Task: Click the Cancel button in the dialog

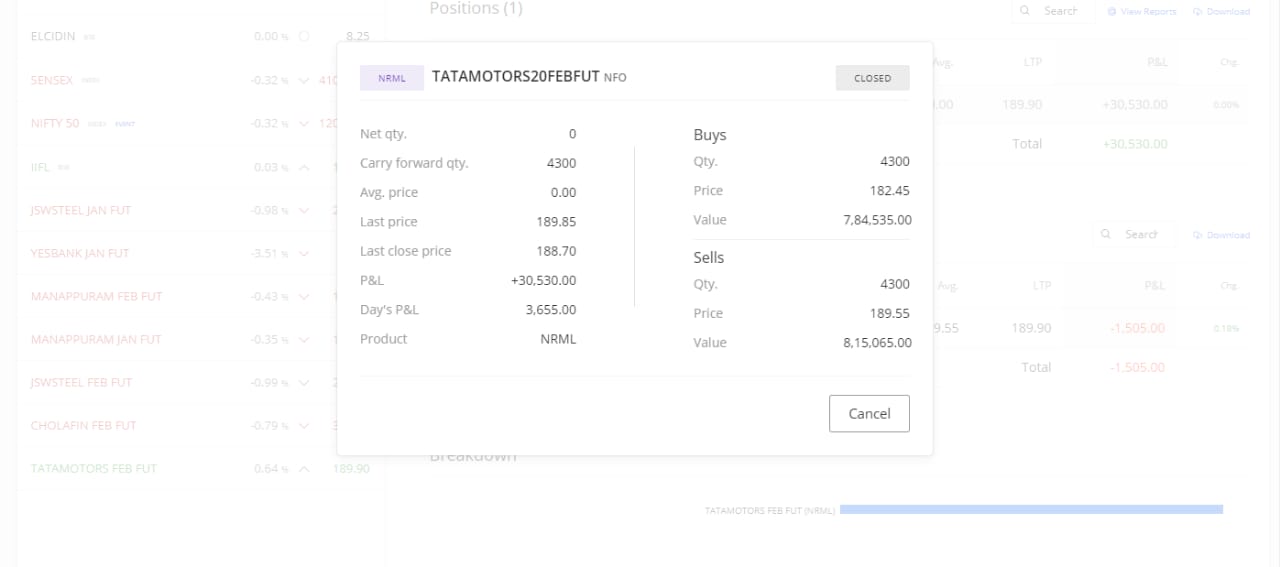Action: [x=869, y=413]
